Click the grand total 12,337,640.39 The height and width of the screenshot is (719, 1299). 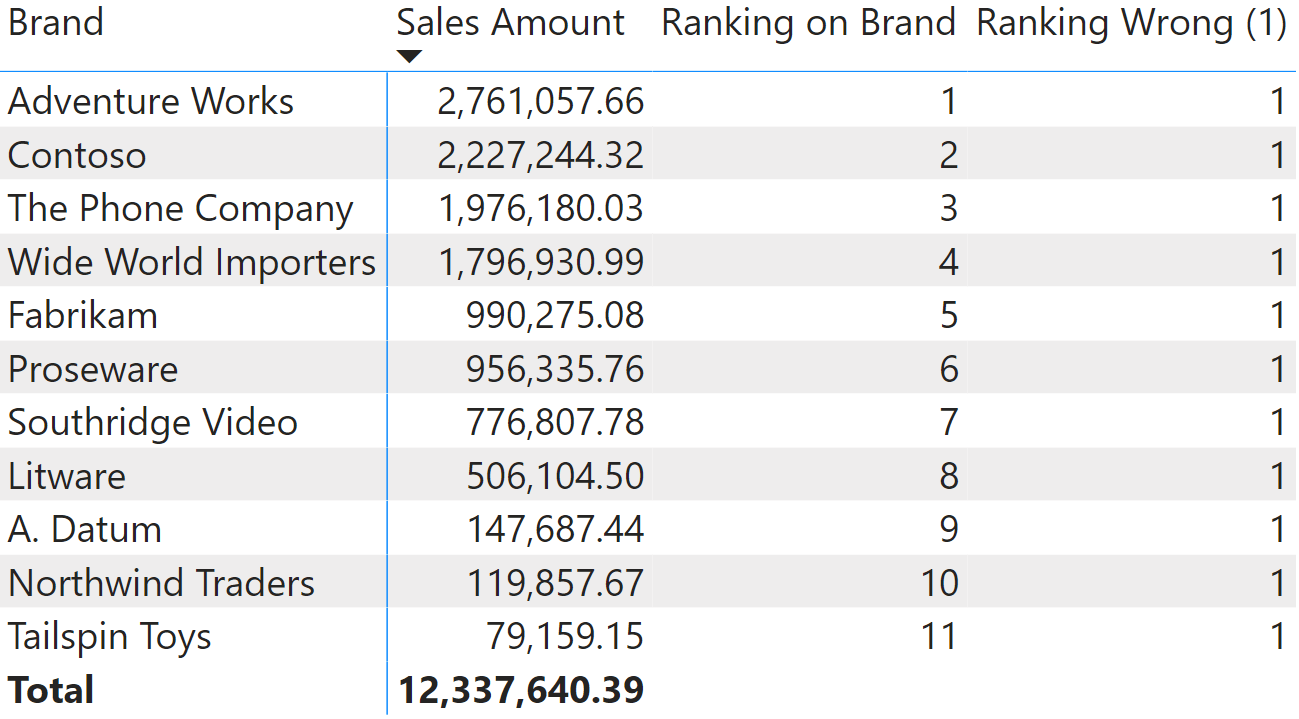point(521,690)
